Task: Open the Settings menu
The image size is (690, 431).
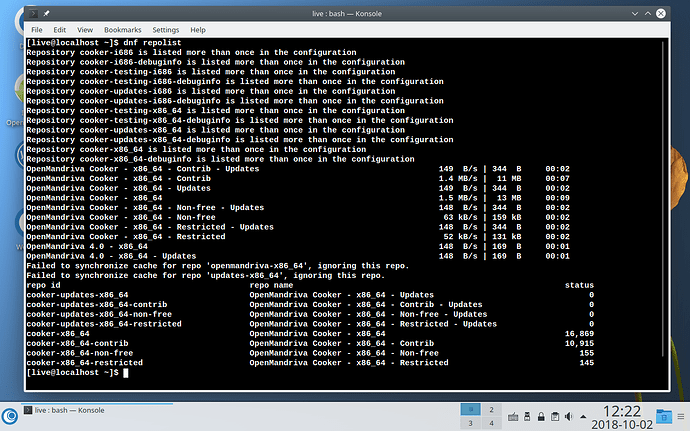Action: click(166, 30)
